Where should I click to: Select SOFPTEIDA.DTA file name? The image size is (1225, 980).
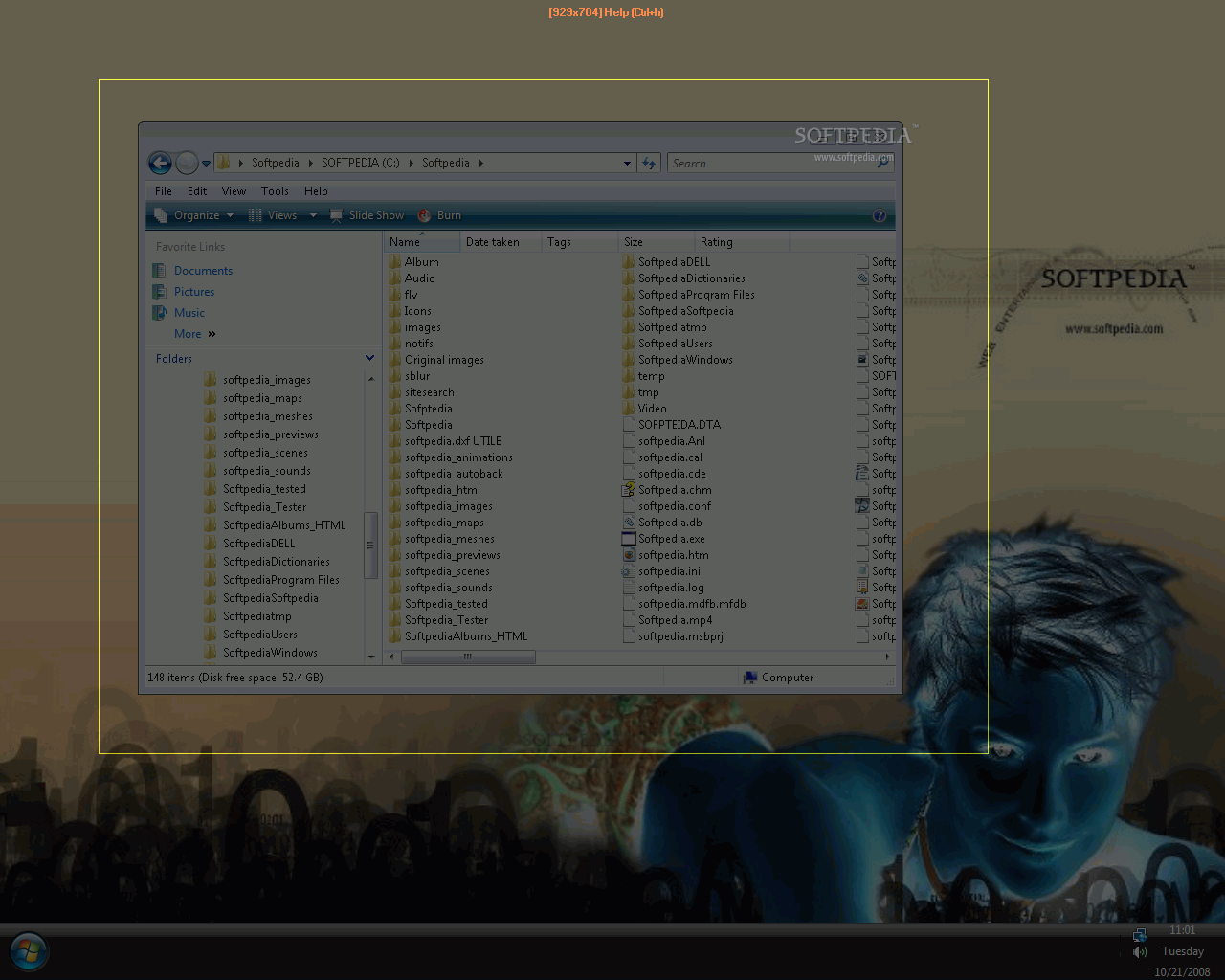click(x=679, y=425)
